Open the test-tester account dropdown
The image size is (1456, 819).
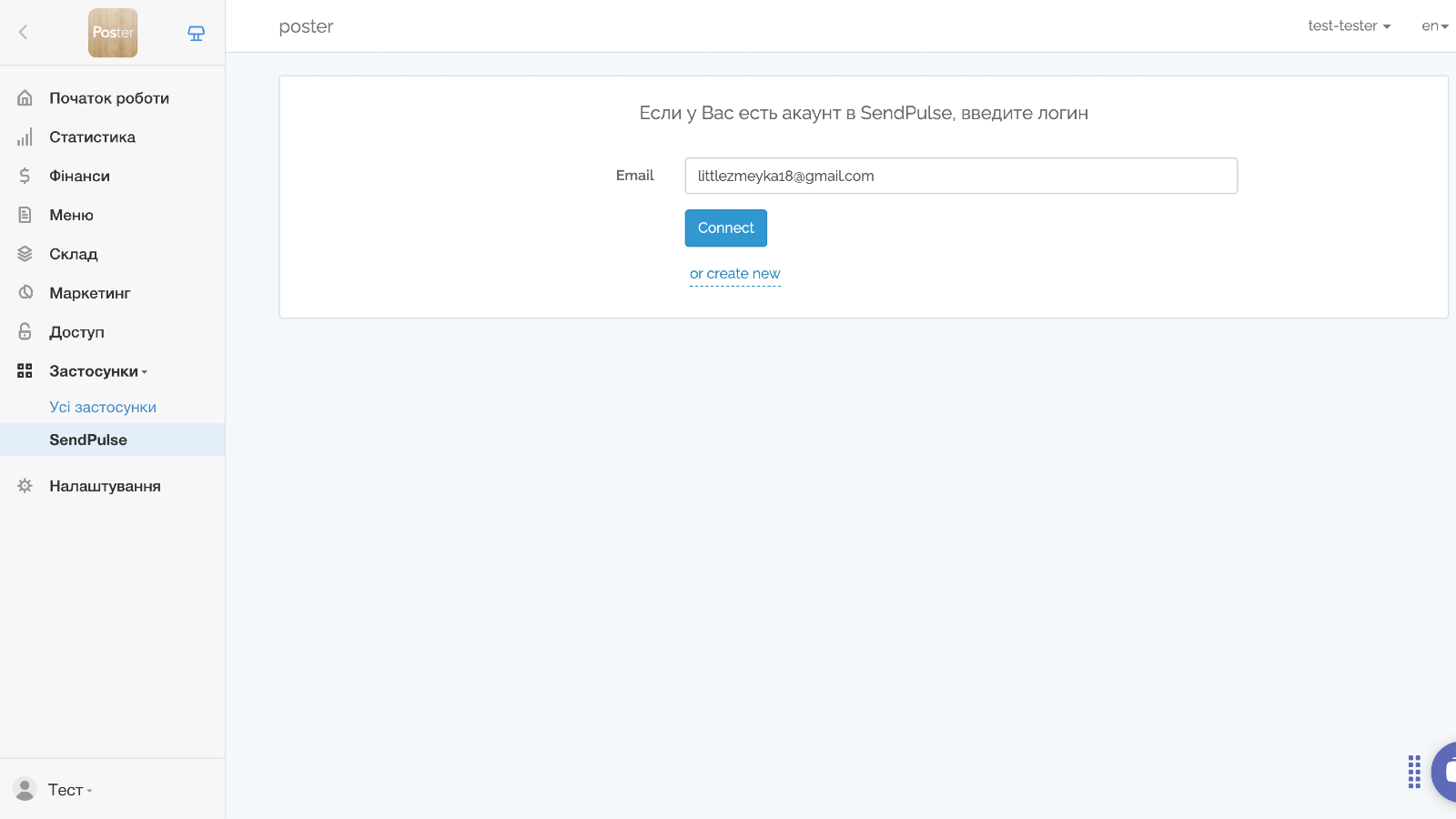click(1349, 26)
